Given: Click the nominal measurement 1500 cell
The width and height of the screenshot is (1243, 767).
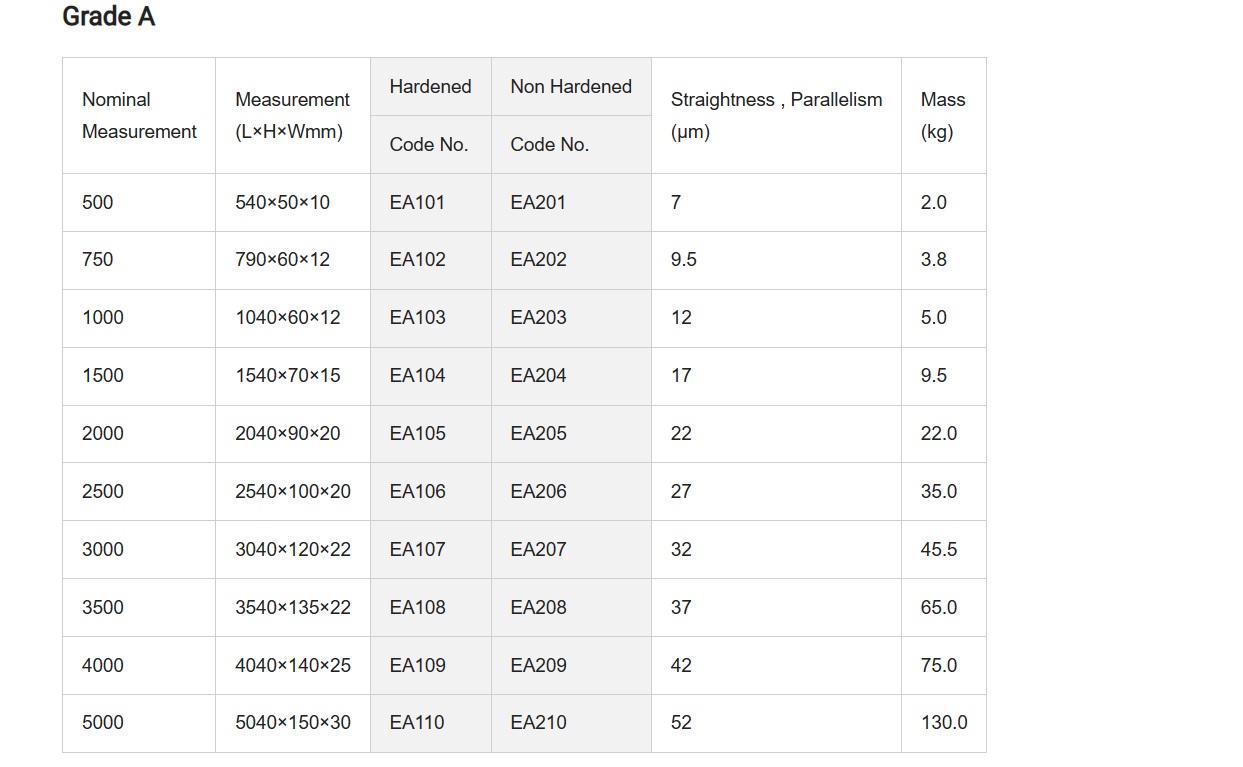Looking at the screenshot, I should point(103,376).
